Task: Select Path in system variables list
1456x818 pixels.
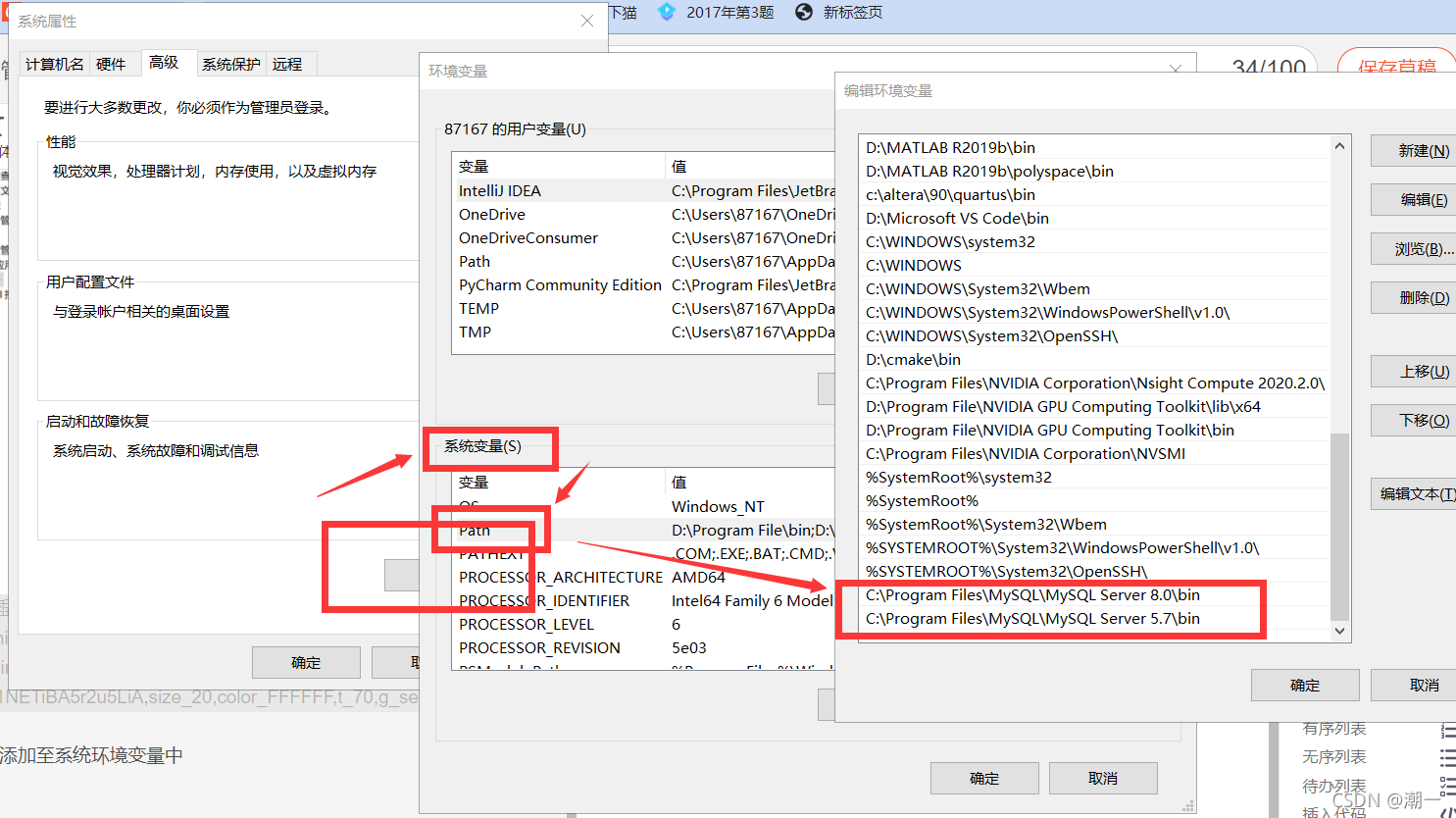Action: tap(643, 531)
